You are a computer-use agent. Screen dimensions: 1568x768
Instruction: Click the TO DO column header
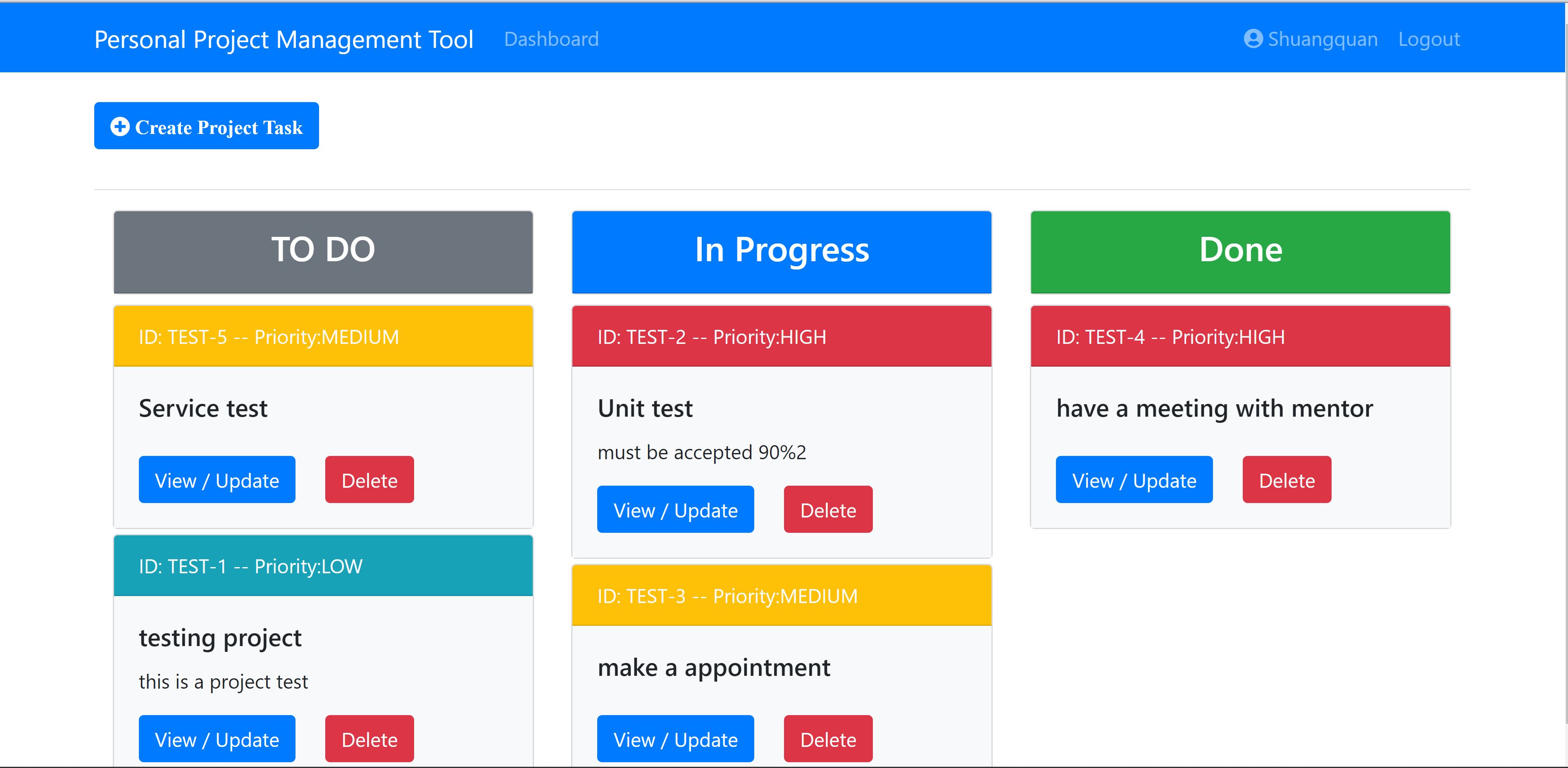[x=323, y=252]
